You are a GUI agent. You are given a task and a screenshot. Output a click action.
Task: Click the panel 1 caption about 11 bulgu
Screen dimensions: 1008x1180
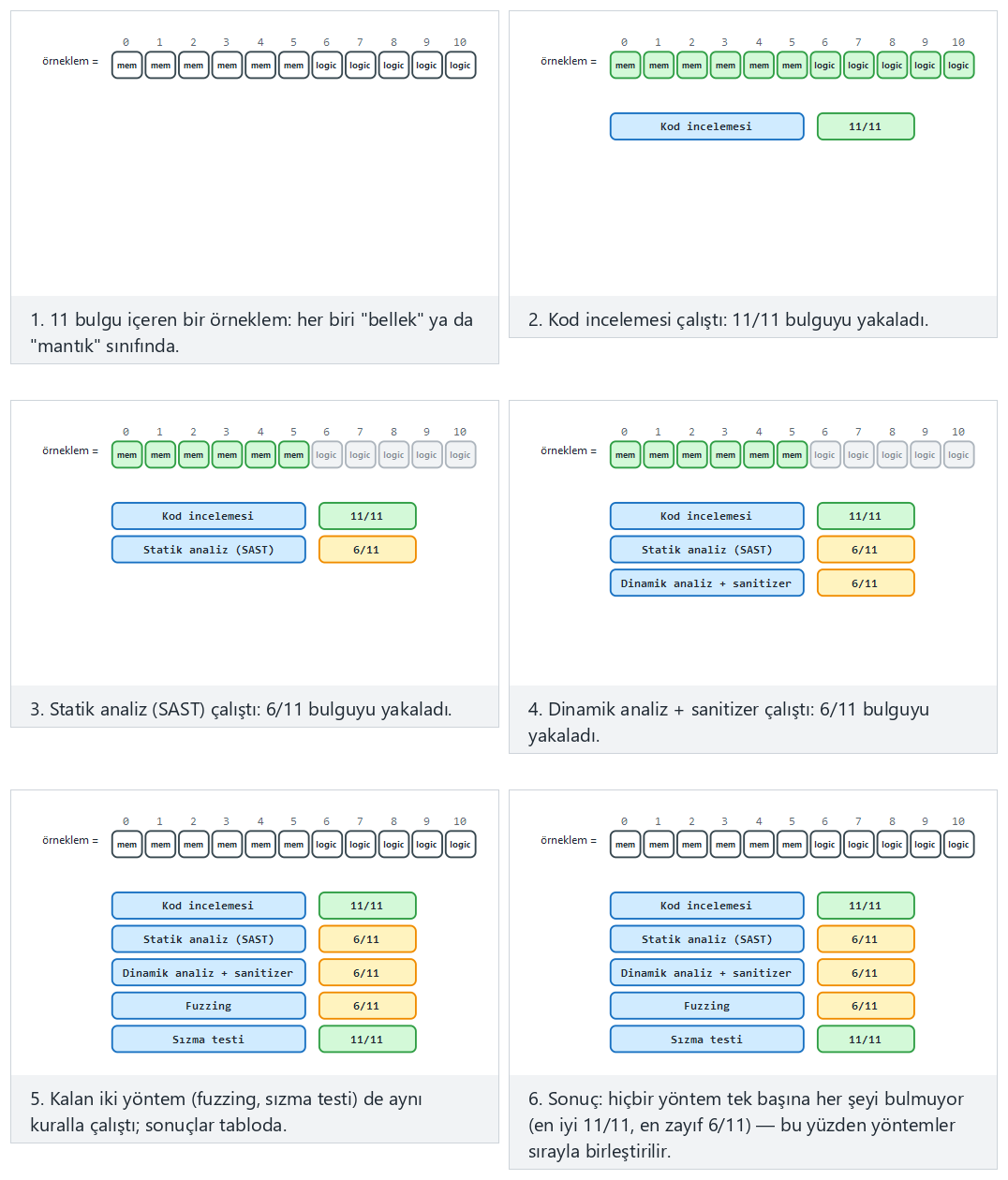tap(251, 332)
